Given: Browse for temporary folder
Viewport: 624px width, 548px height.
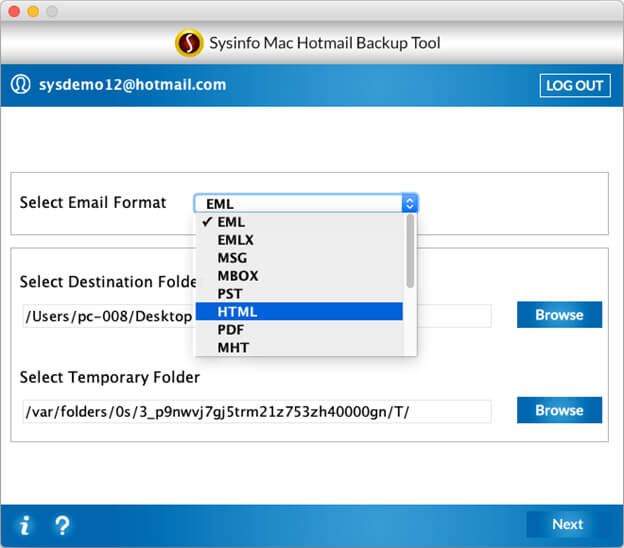Looking at the screenshot, I should pos(559,410).
